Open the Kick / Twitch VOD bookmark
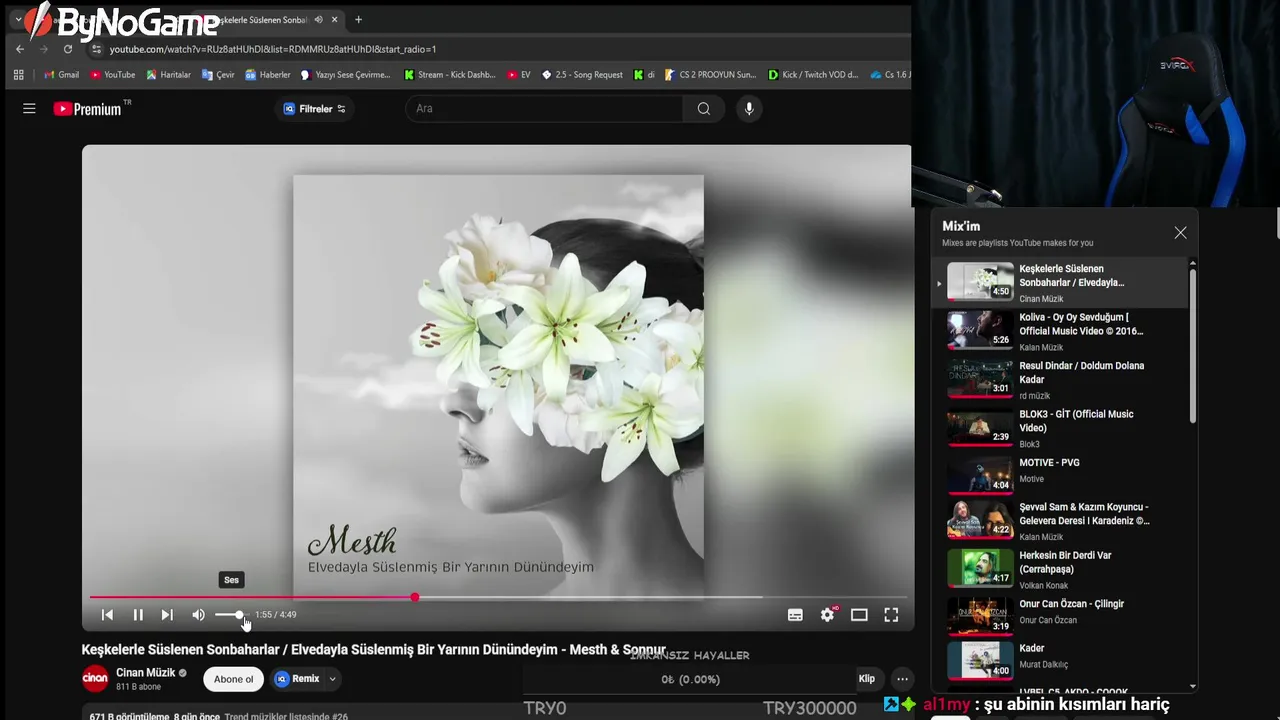Screen dimensions: 1280x720 pyautogui.click(x=813, y=75)
